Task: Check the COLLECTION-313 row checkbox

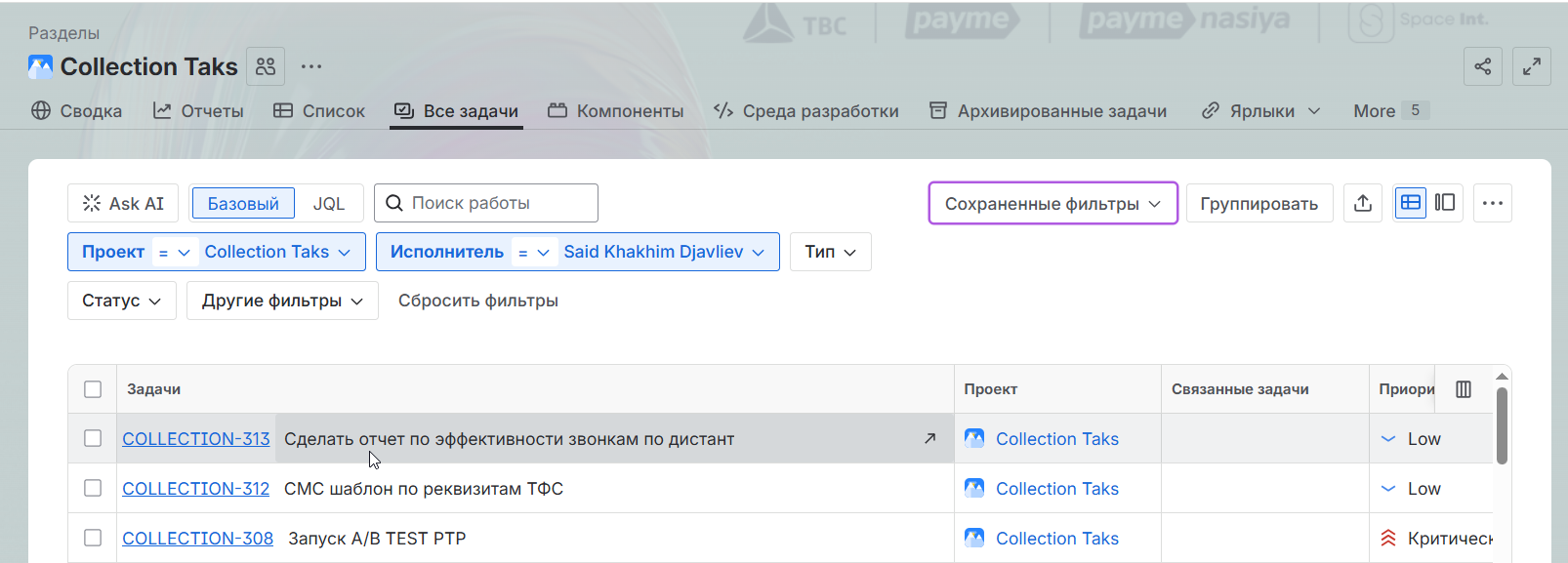Action: (x=93, y=439)
